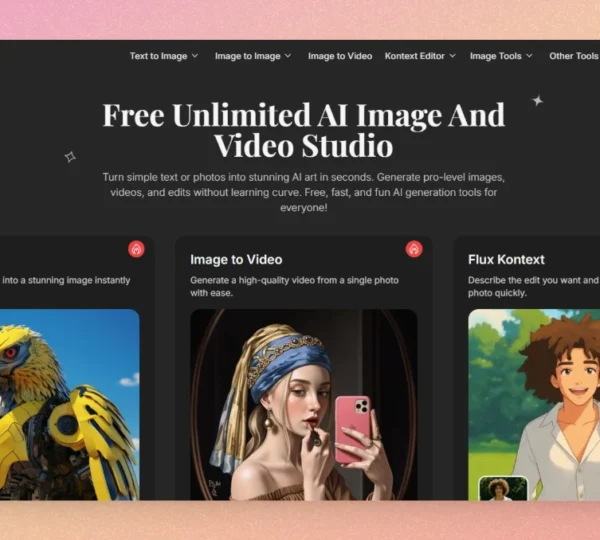Open the Image to Video nav item

click(x=340, y=56)
